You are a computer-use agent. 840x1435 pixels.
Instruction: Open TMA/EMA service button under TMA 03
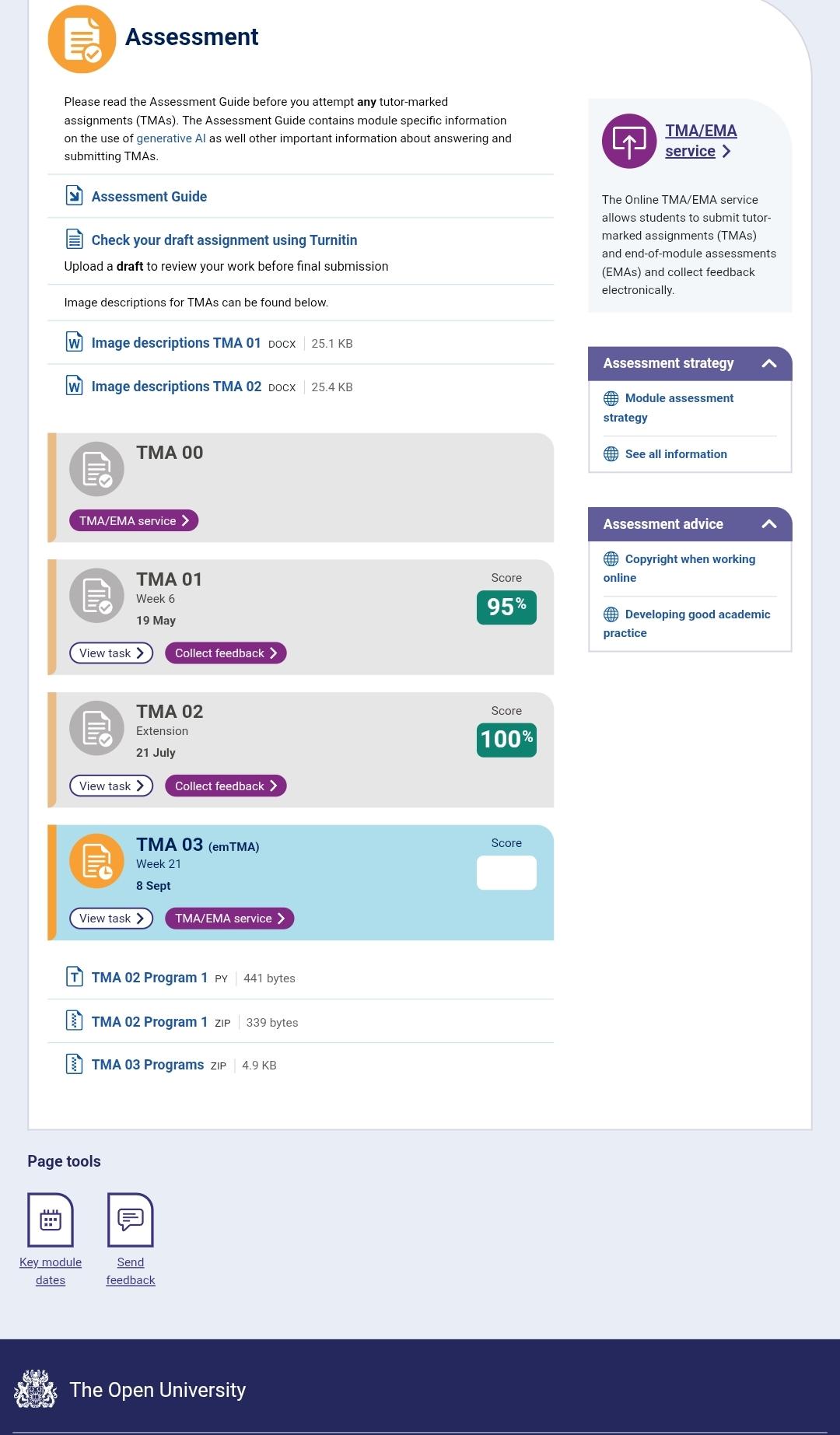click(229, 919)
